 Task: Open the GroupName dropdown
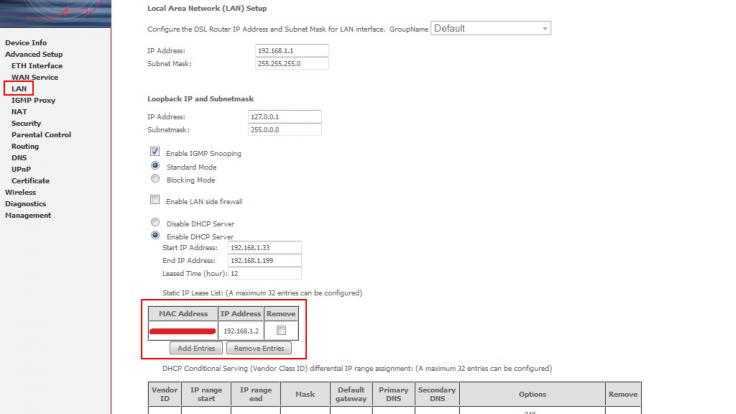(x=490, y=28)
